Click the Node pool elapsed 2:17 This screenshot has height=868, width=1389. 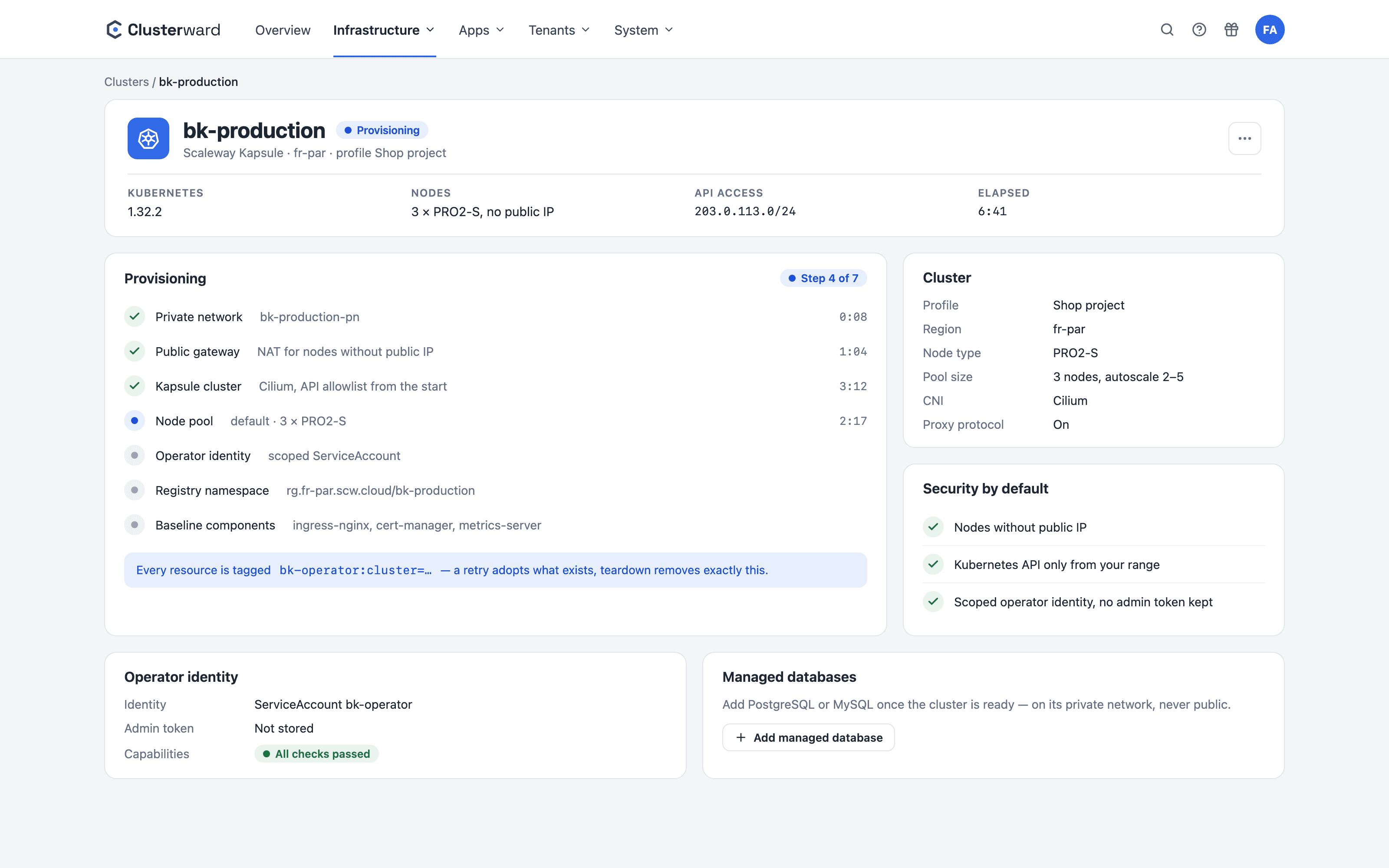(x=853, y=421)
